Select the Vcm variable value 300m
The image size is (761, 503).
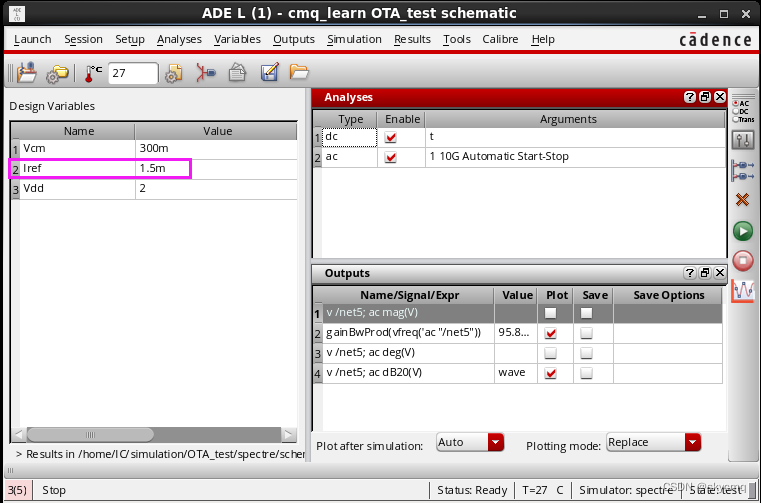pos(216,149)
